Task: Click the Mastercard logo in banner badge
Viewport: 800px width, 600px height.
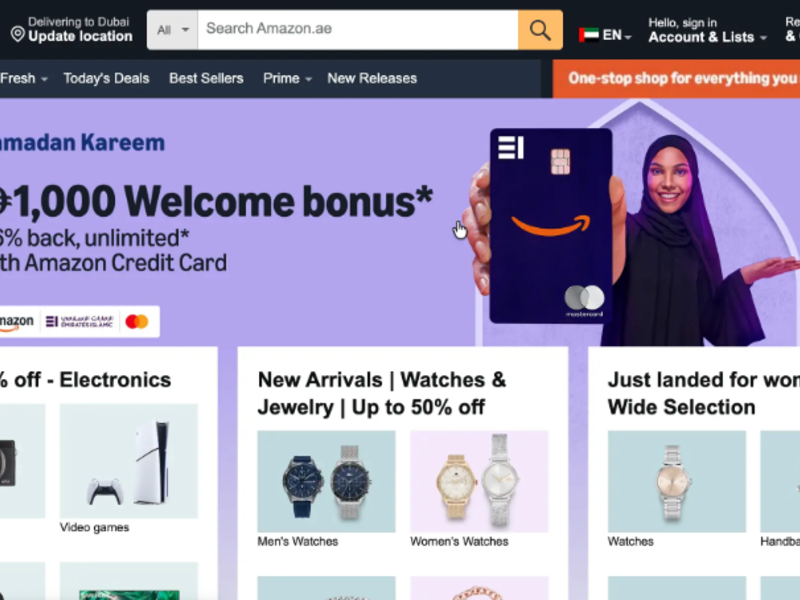Action: click(137, 321)
